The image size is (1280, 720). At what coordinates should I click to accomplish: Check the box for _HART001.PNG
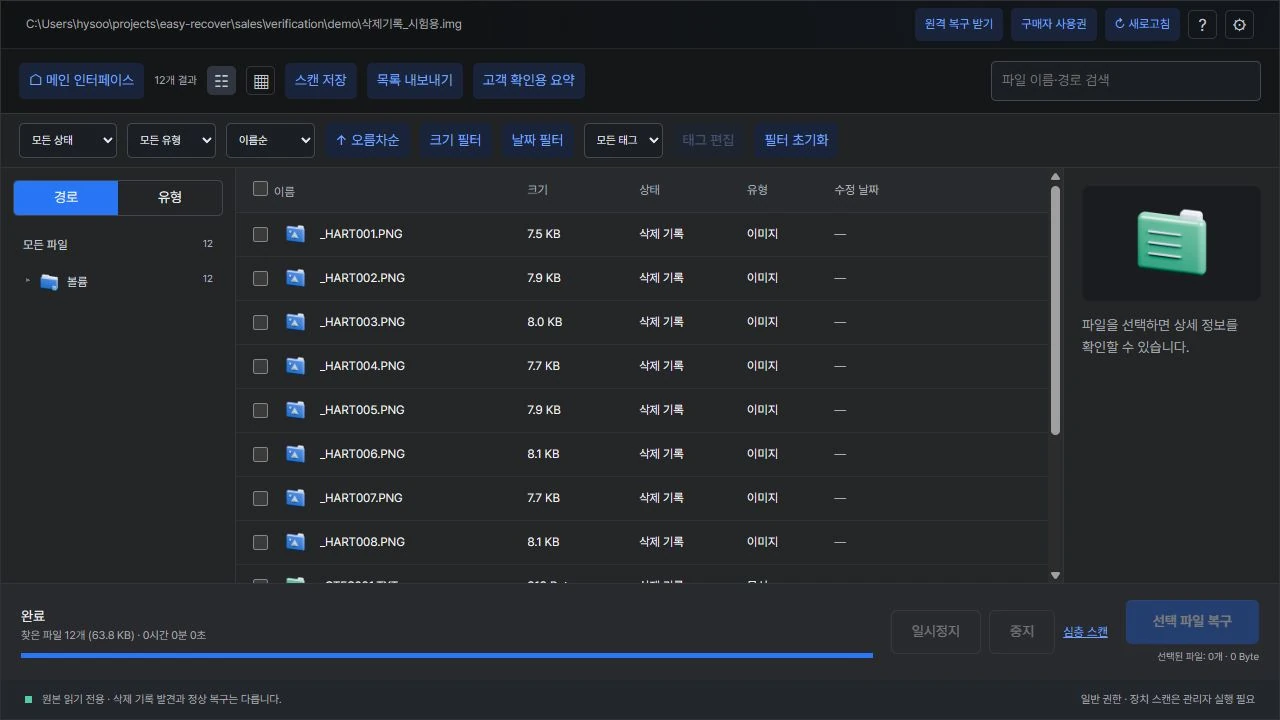pos(260,234)
